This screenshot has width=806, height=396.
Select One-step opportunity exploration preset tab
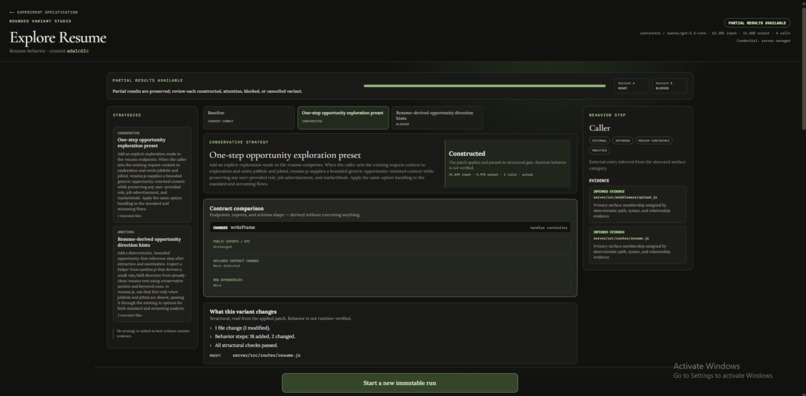[343, 118]
